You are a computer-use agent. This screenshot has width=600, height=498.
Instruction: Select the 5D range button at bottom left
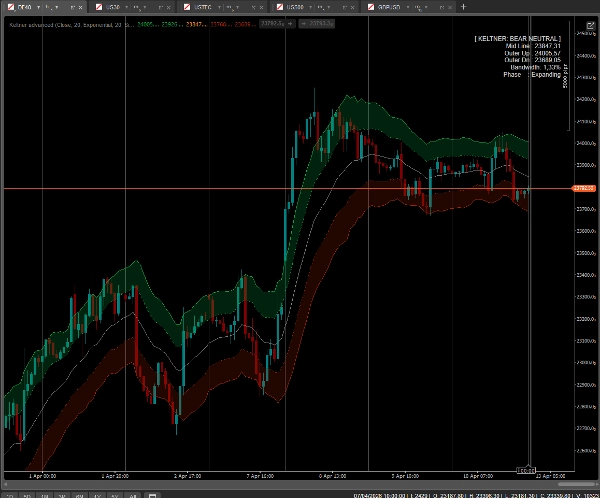tap(28, 494)
